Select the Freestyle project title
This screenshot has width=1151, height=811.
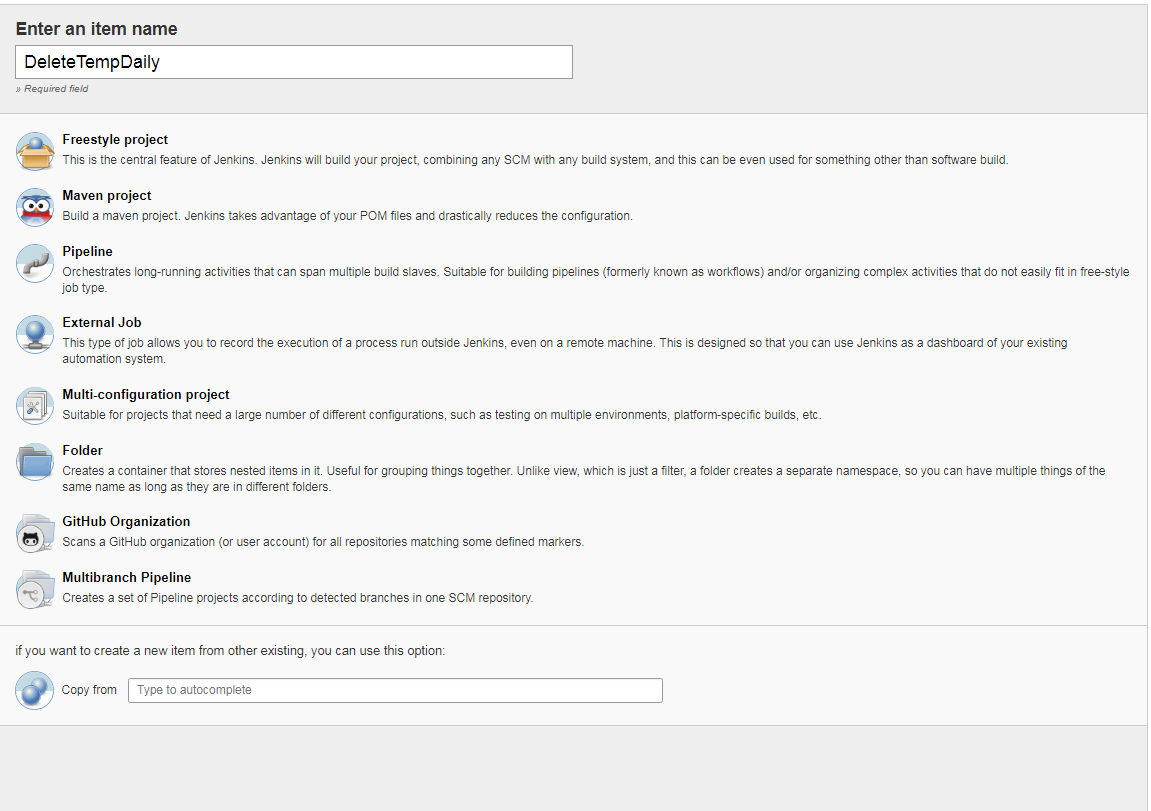coord(115,139)
